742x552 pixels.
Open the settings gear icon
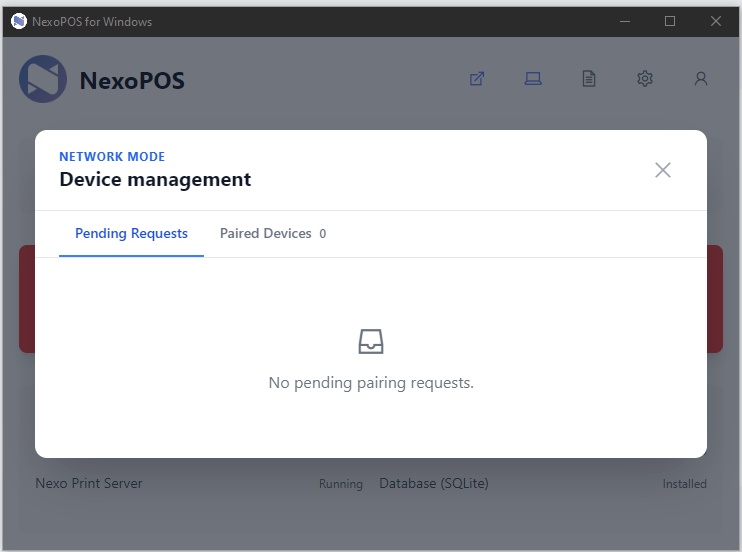(x=645, y=79)
